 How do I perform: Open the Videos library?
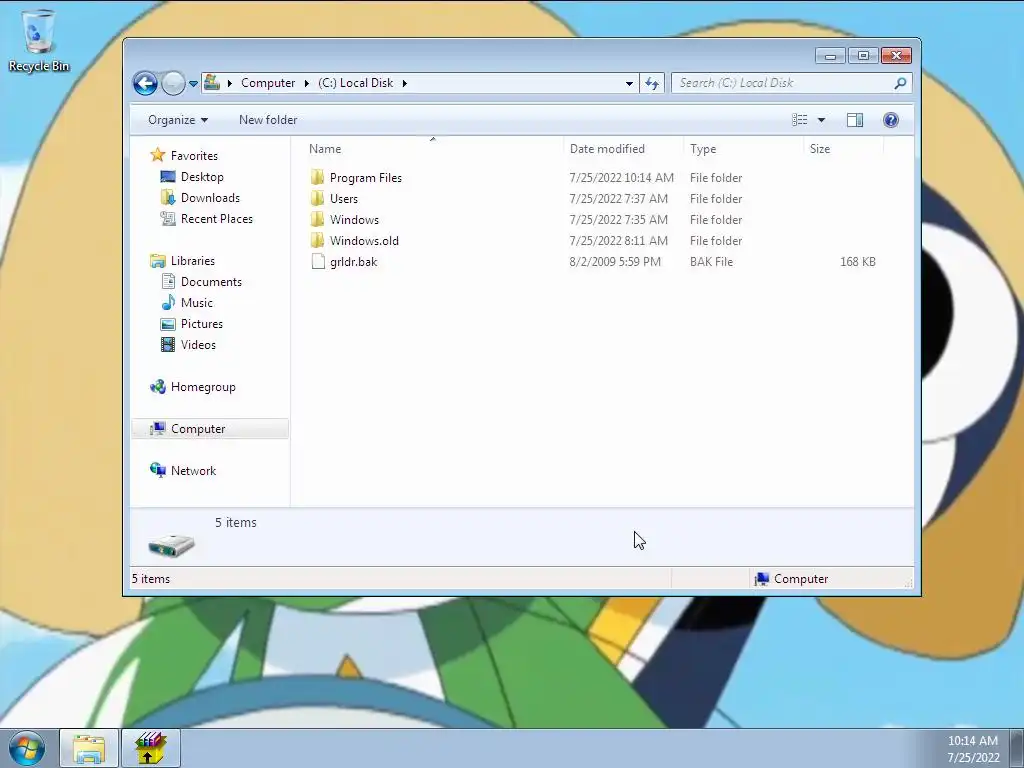coord(198,344)
